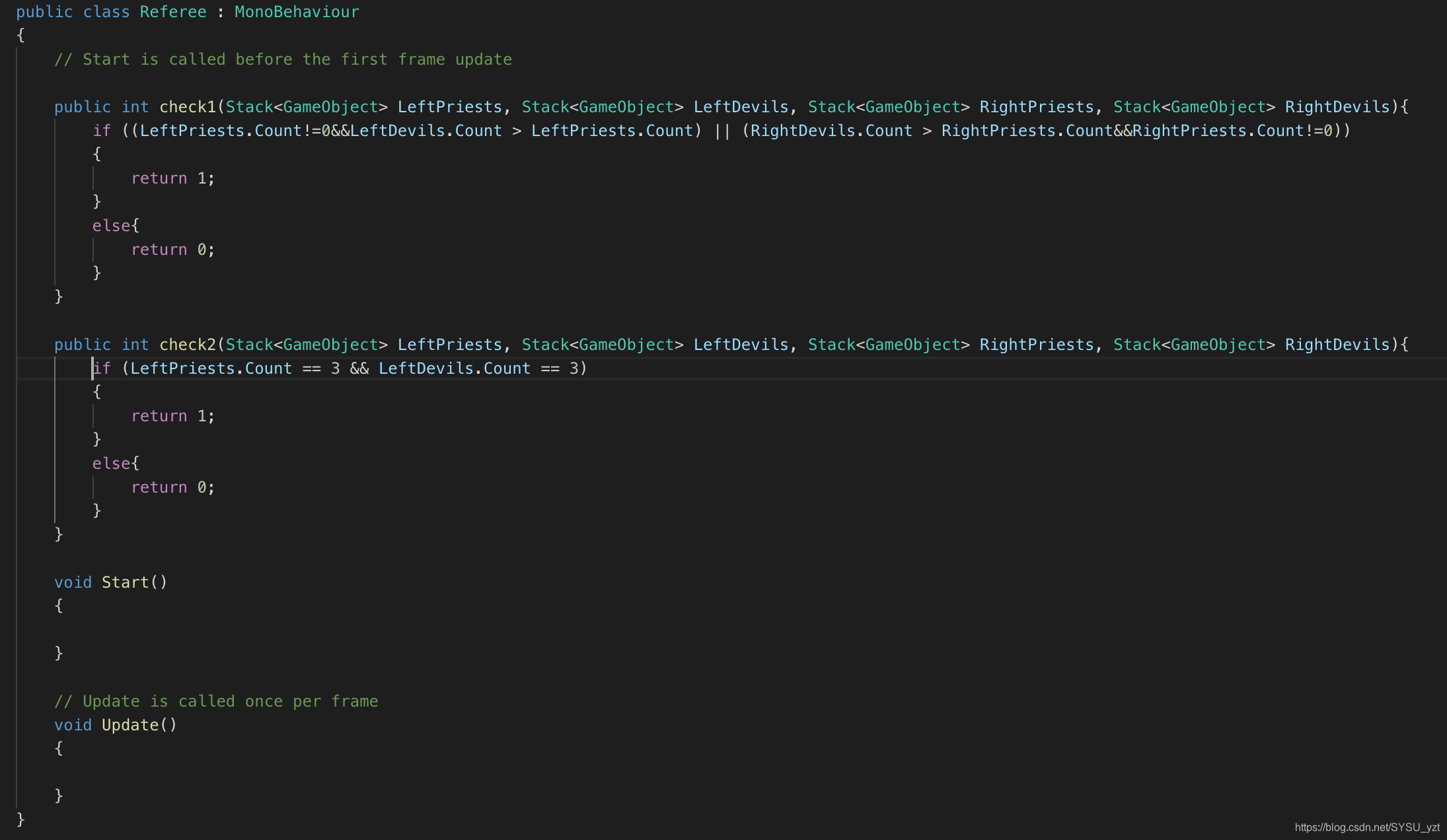
Task: Click 'else{' in check2 method
Action: tap(116, 464)
